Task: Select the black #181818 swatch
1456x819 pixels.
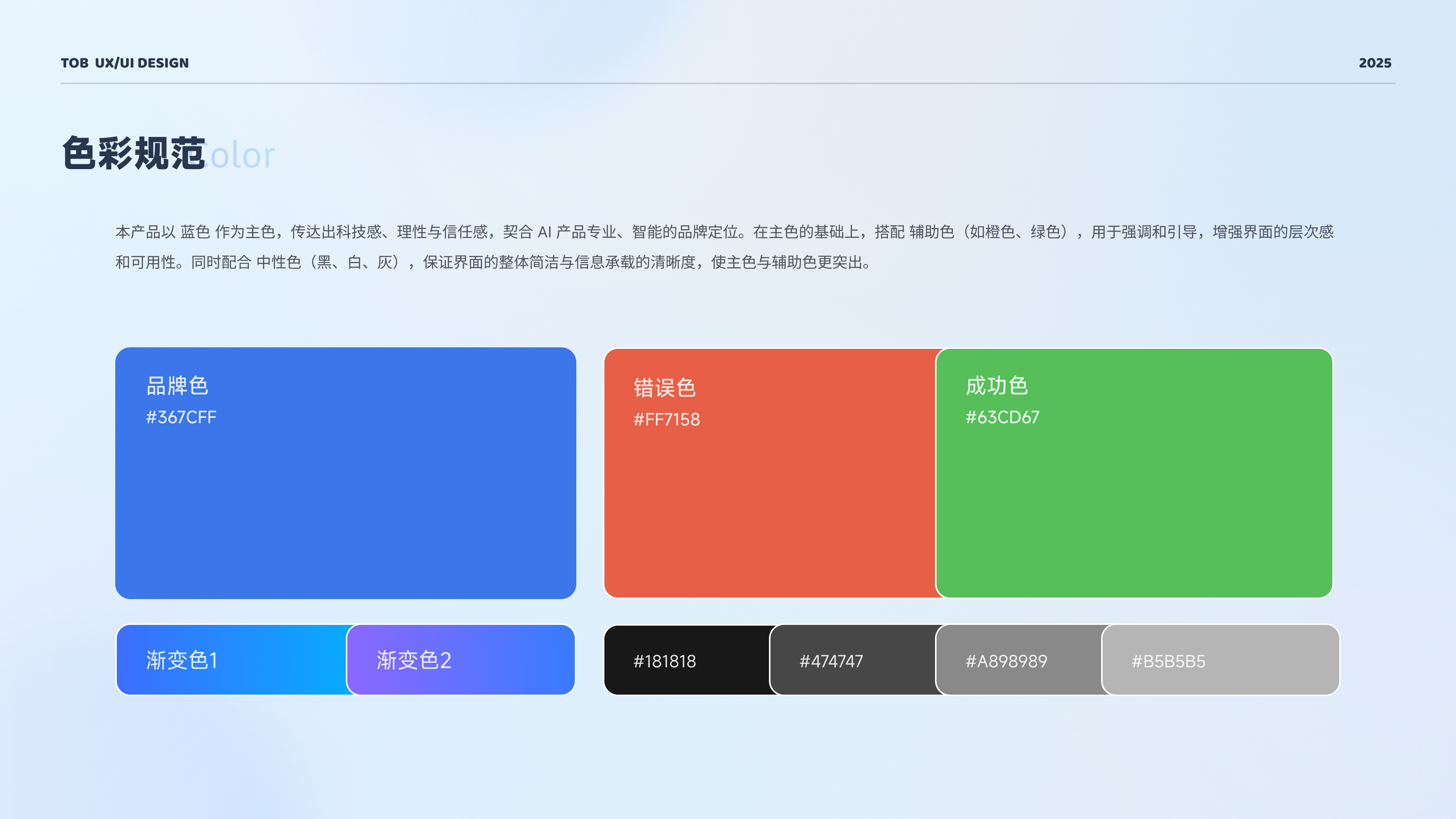Action: pyautogui.click(x=687, y=660)
